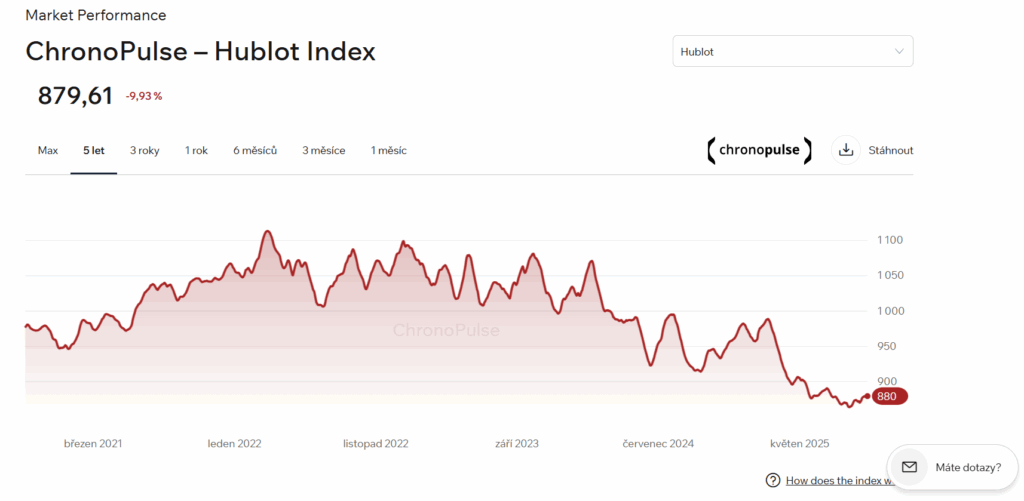
Task: Switch to the 5 let tab
Action: click(x=94, y=151)
